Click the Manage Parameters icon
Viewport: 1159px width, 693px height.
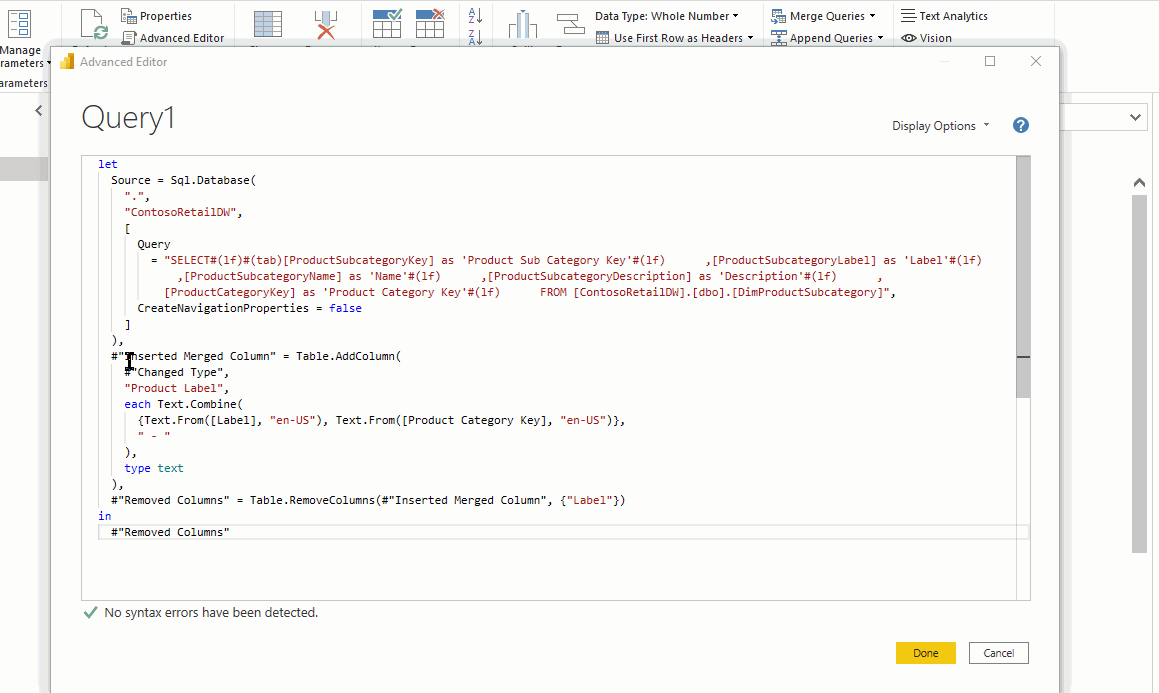[x=19, y=24]
